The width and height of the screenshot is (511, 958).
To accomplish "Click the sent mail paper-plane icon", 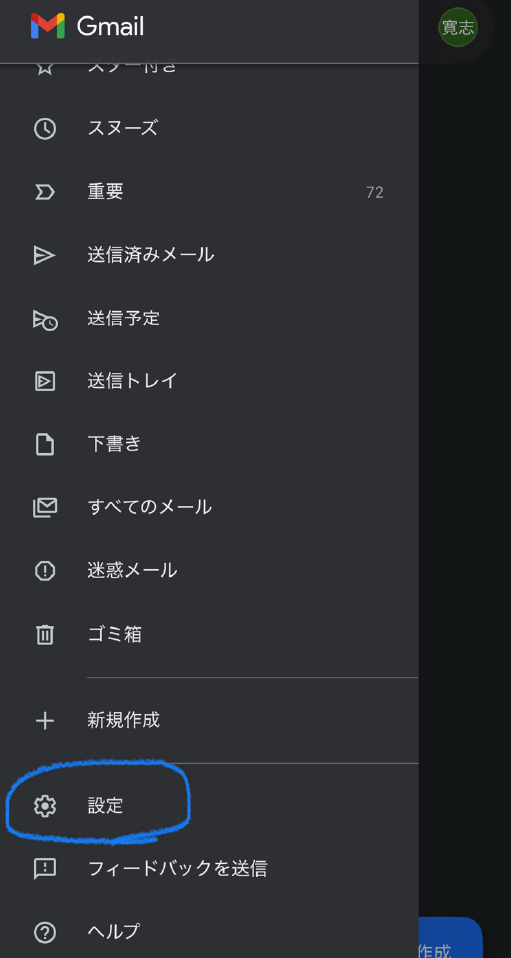I will 45,255.
